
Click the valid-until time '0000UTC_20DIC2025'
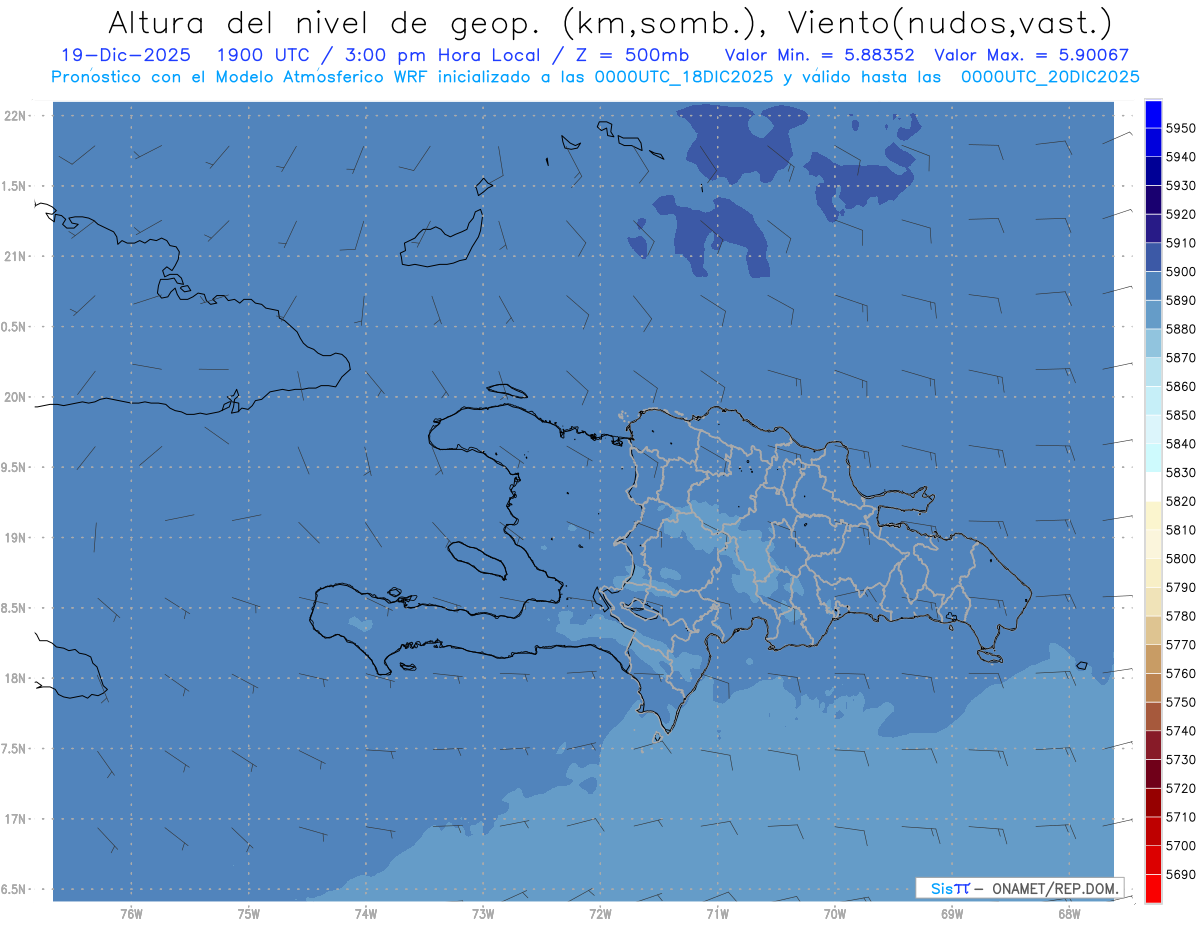pos(1049,77)
